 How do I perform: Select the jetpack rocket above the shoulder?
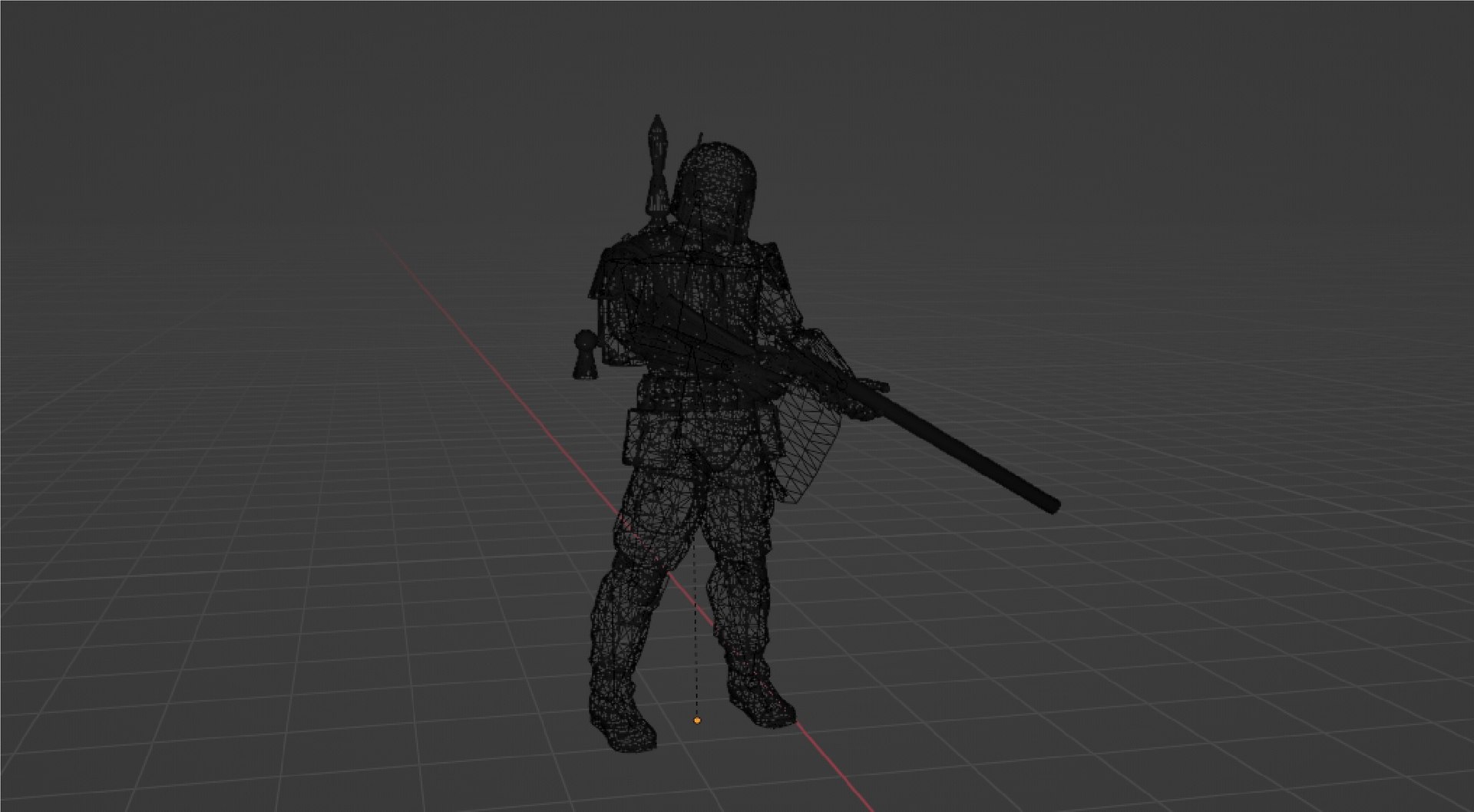point(658,165)
